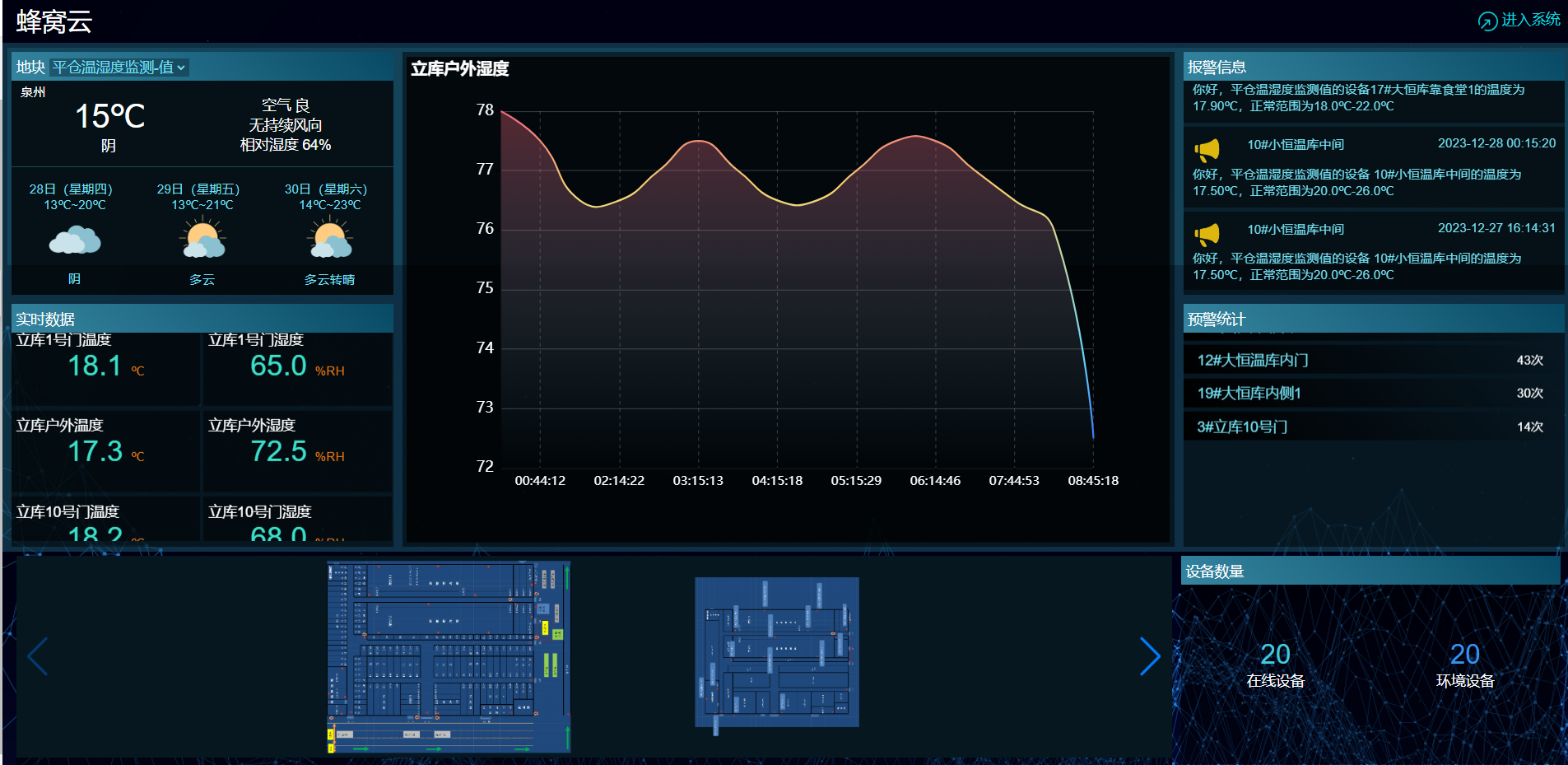Click the 立库户外温度 value 17.3
The image size is (1568, 765).
pos(95,451)
